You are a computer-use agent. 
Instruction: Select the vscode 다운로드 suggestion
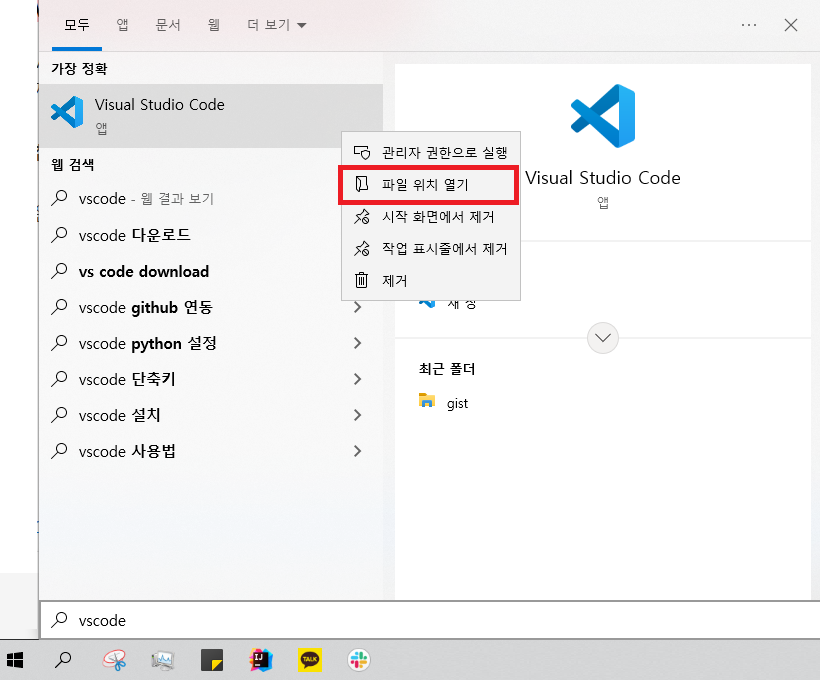(211, 235)
